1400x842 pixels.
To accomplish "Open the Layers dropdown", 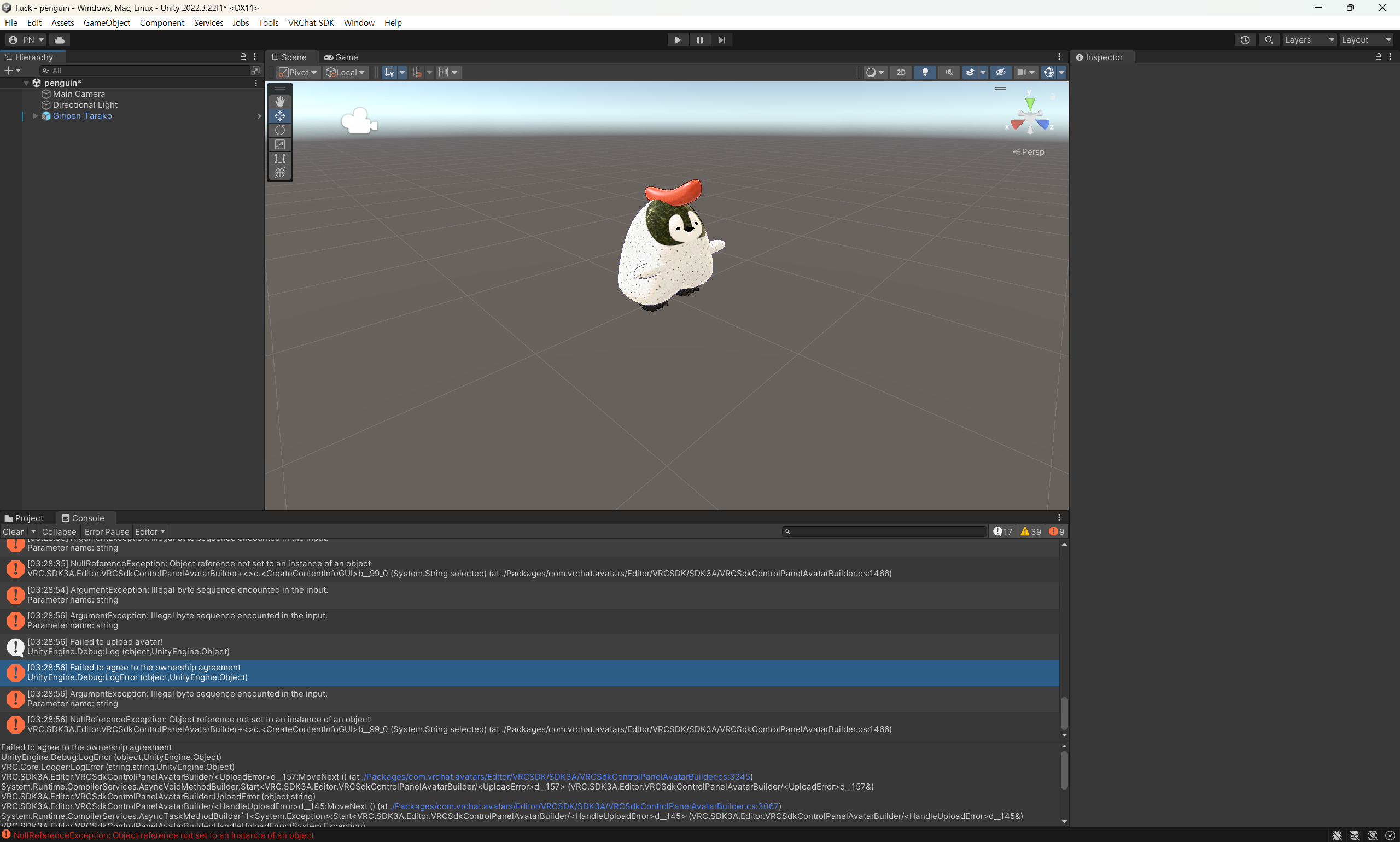I will tap(1308, 40).
